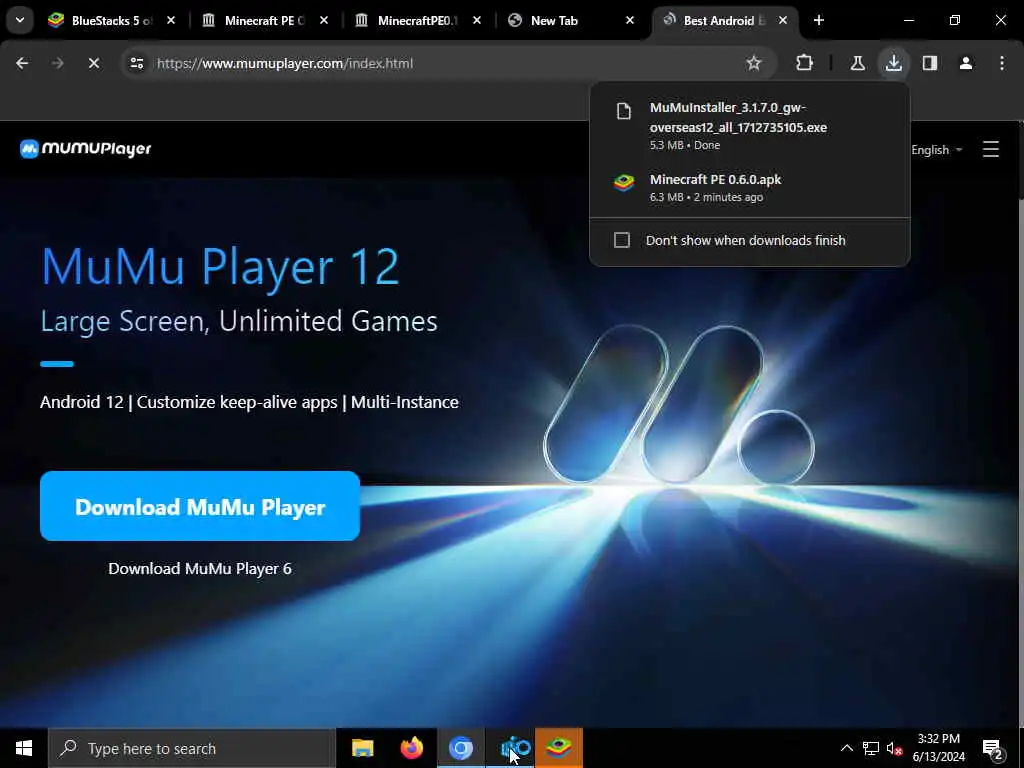The height and width of the screenshot is (768, 1024).
Task: Click the Type here to search box
Action: click(x=191, y=748)
